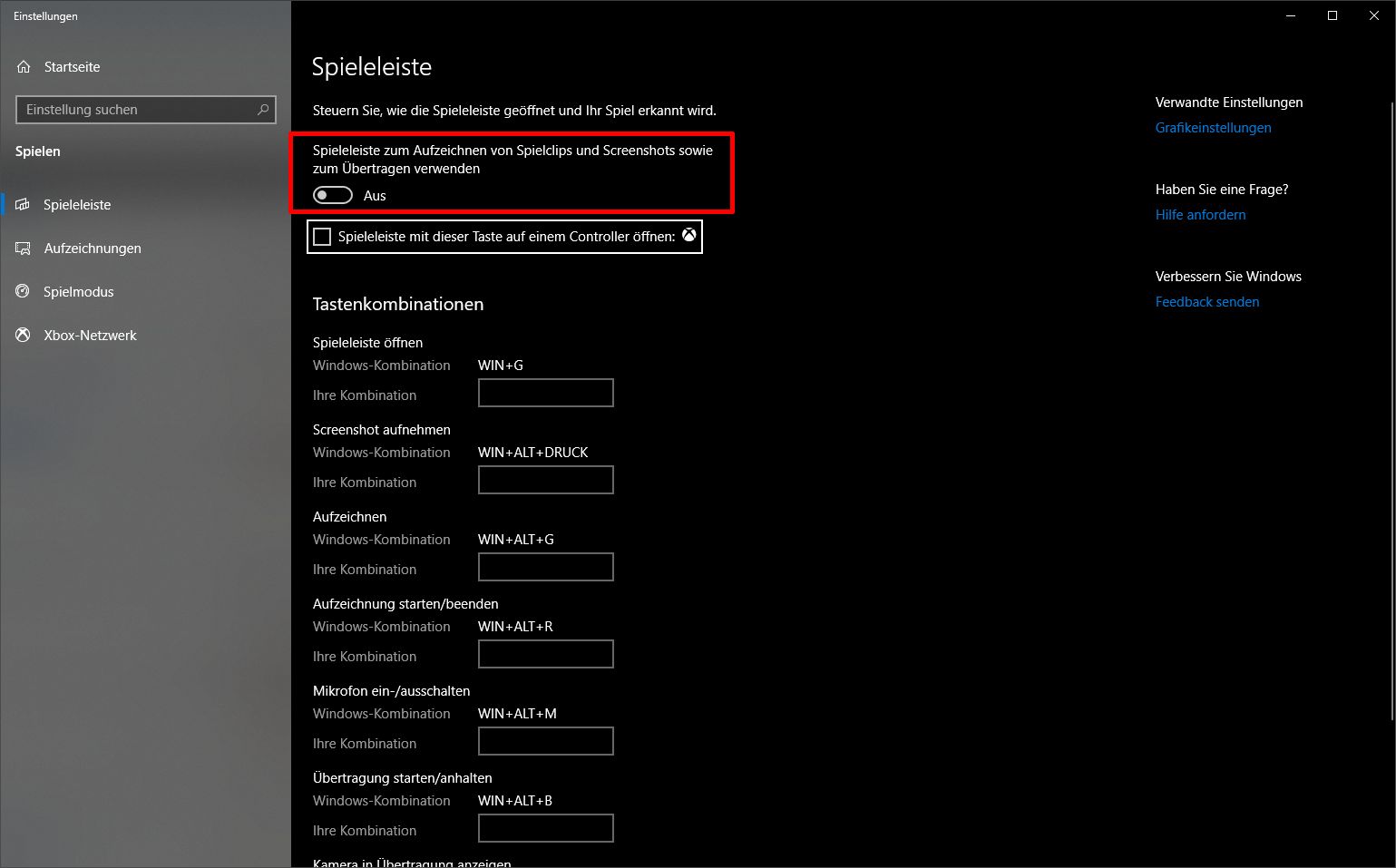This screenshot has height=868, width=1396.
Task: Click custom shortcut field for Screenshot aufnehmen
Action: [x=546, y=480]
